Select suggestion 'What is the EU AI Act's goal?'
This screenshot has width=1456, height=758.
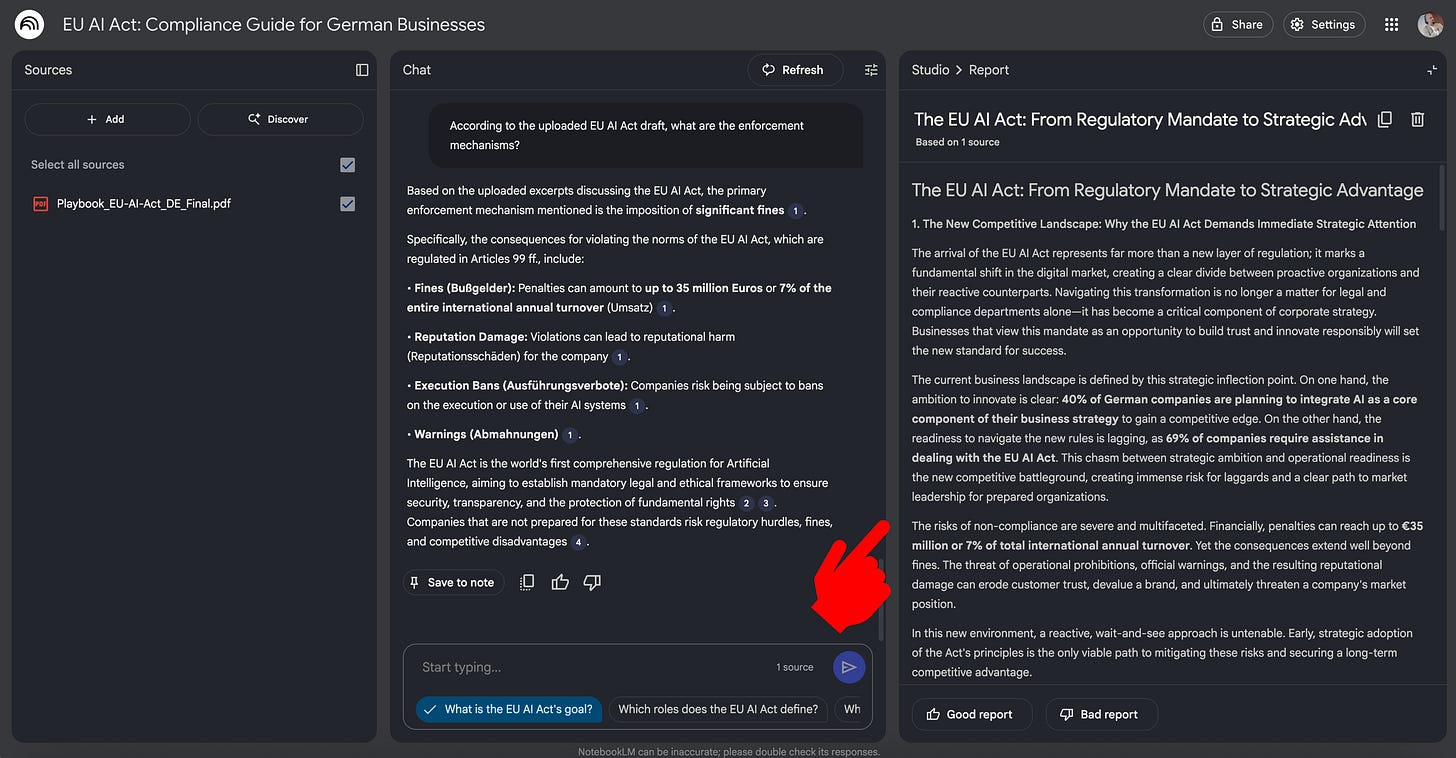tap(509, 709)
